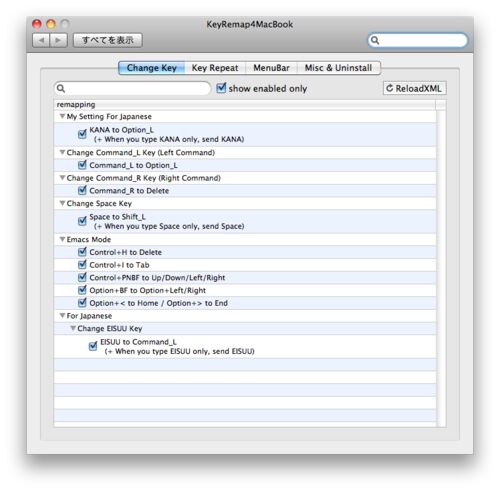
Task: Select the text 'Change Space Key'
Action: [99, 203]
